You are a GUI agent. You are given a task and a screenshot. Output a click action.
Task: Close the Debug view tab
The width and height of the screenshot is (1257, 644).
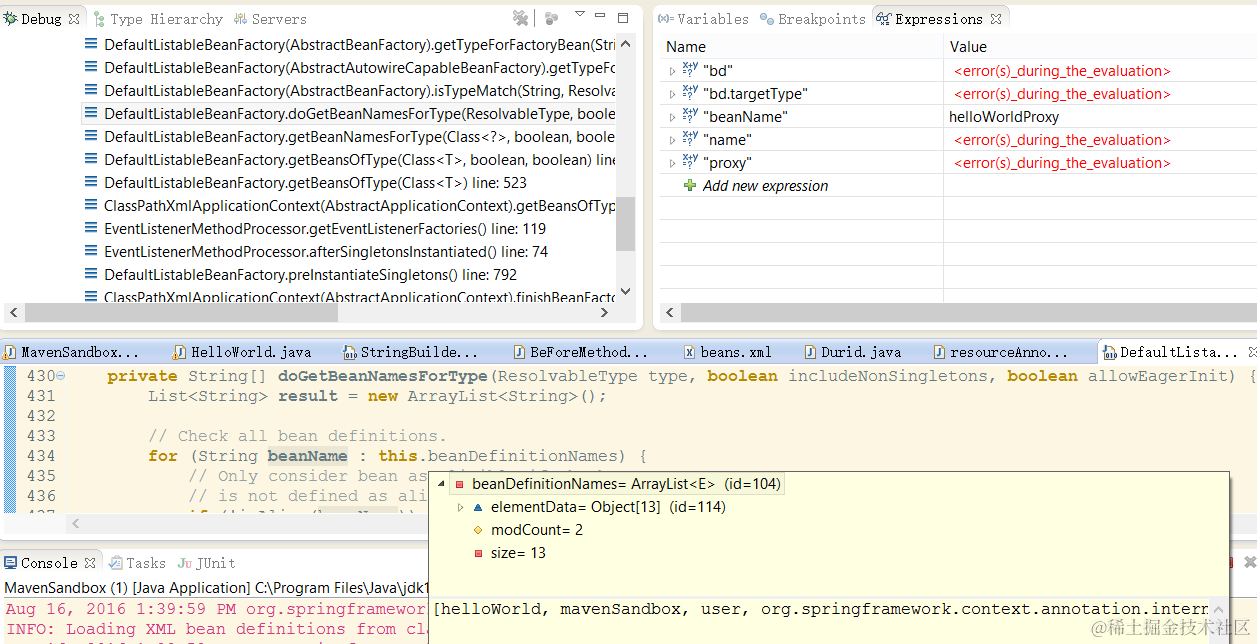[x=74, y=19]
